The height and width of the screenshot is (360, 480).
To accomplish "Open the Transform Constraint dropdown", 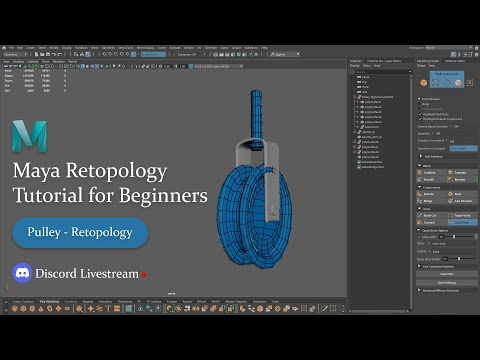I will pyautogui.click(x=463, y=148).
